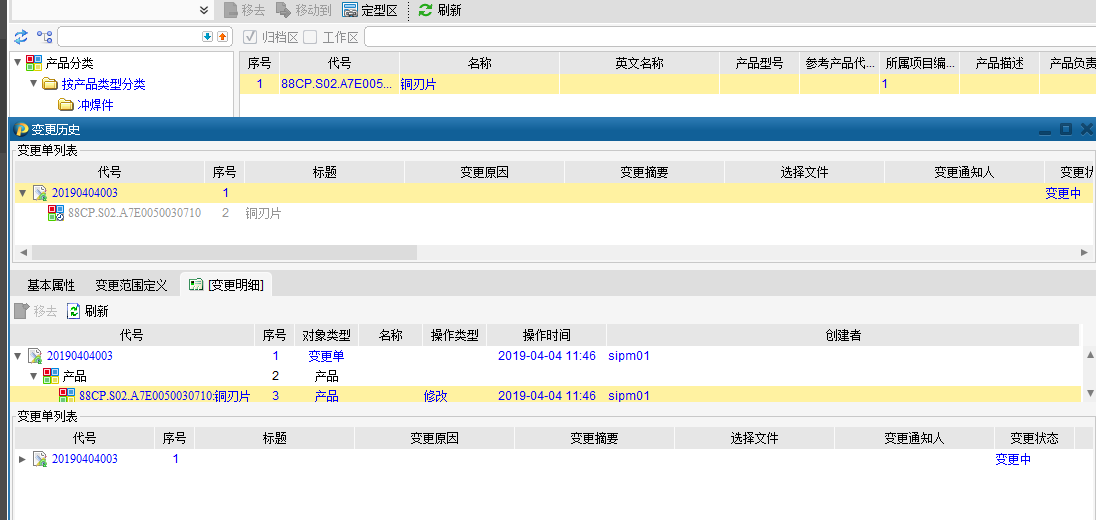The height and width of the screenshot is (520, 1096).
Task: Sort 变更明细 by 操作时间 column
Action: 547,335
